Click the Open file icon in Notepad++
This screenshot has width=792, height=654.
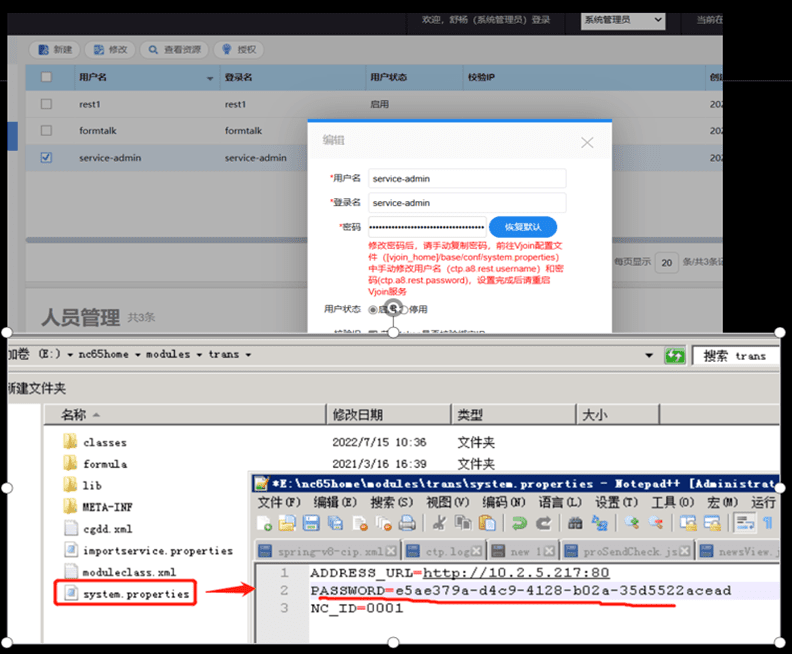[287, 523]
